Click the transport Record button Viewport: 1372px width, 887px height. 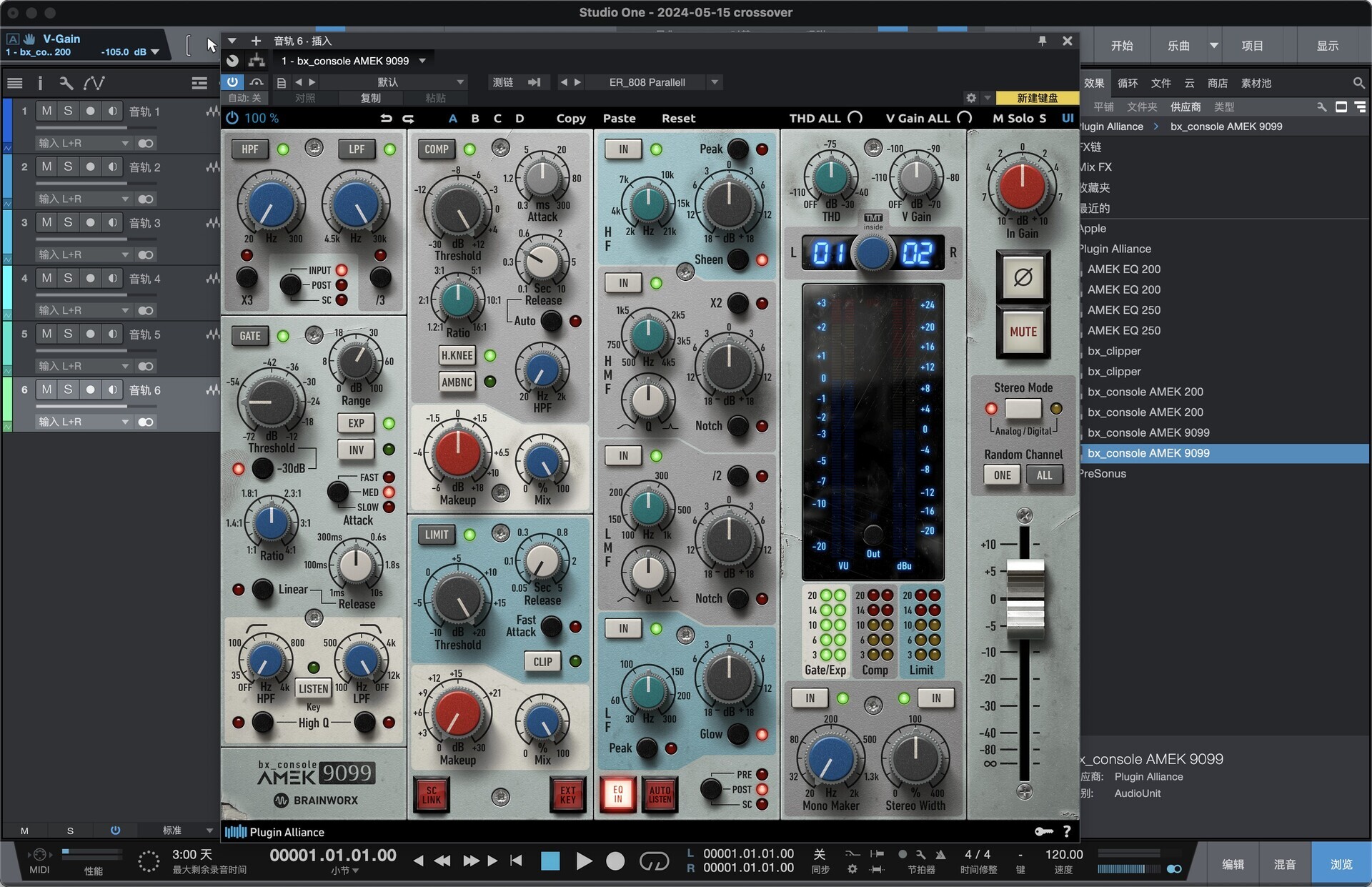click(x=615, y=861)
